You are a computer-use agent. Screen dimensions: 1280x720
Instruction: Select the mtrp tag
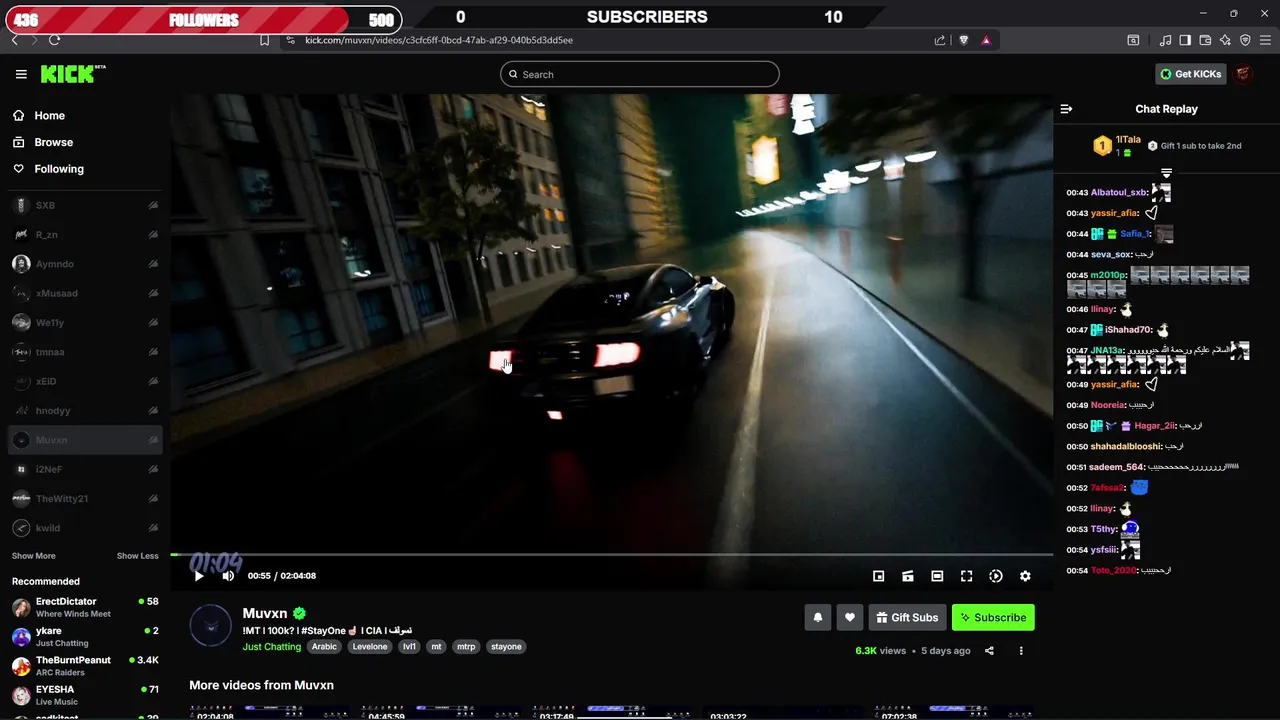tap(466, 647)
